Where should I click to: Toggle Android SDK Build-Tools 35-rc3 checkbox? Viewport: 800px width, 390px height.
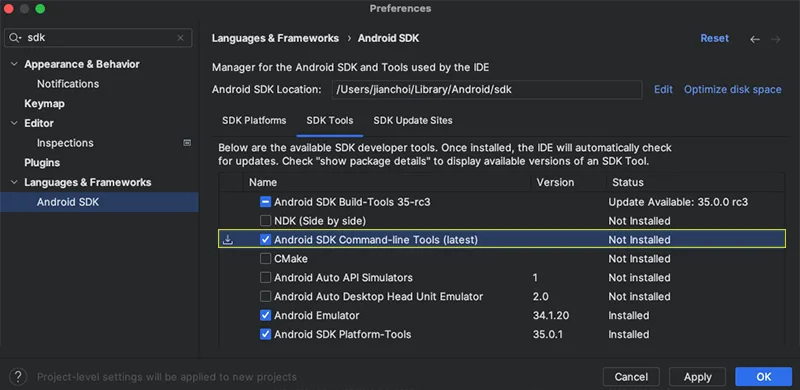click(x=265, y=202)
